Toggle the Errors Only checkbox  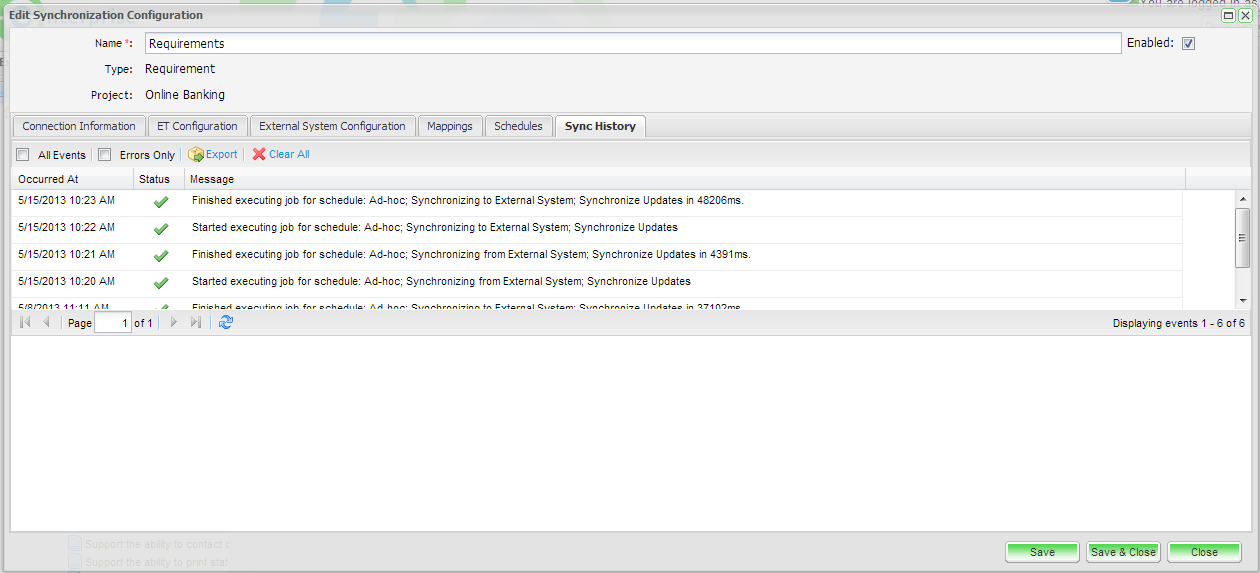(x=105, y=155)
